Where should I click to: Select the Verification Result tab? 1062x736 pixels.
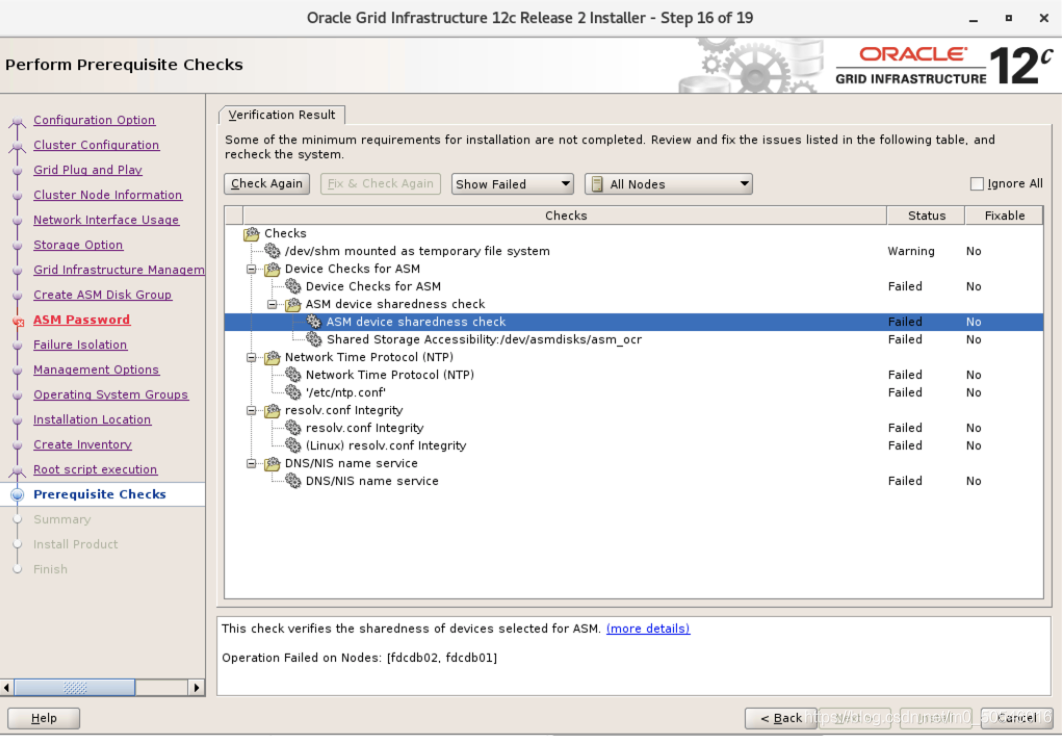tap(282, 115)
